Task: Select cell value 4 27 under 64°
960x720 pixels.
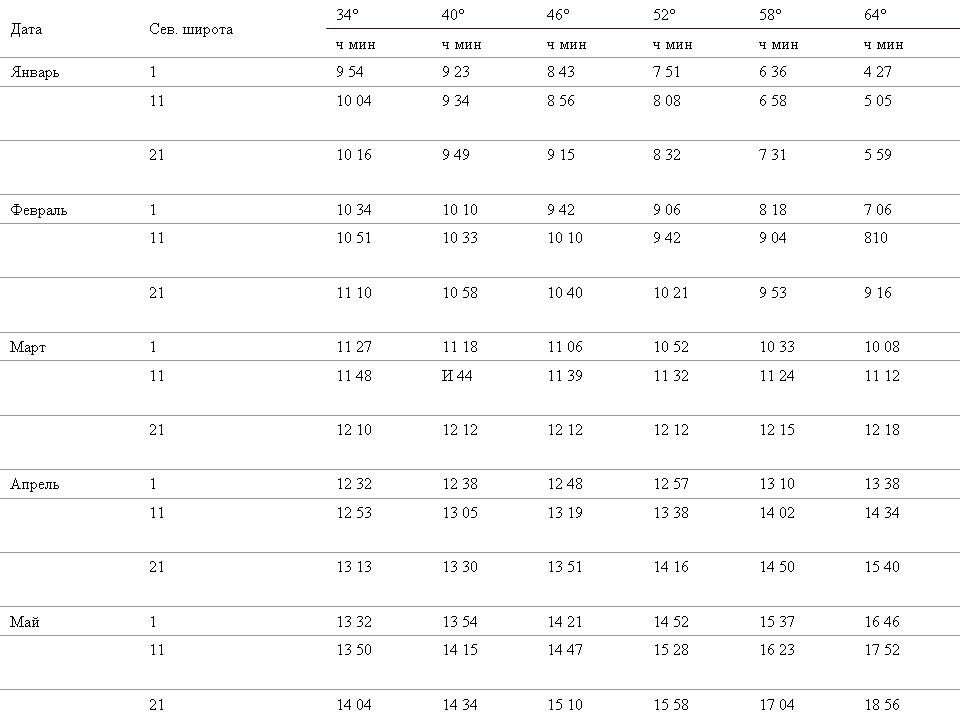Action: (x=877, y=72)
